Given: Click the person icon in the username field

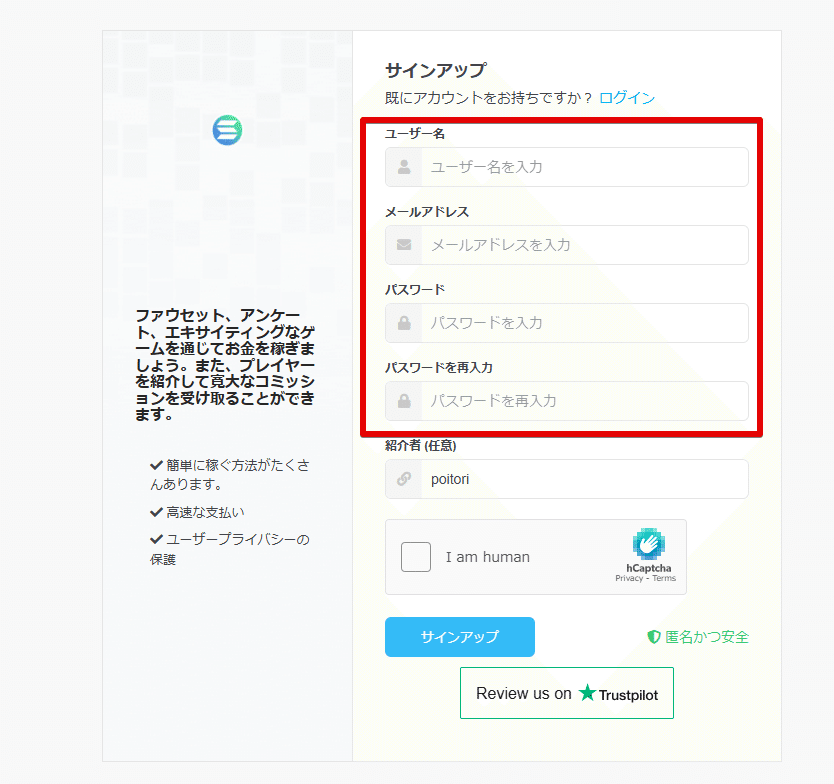Looking at the screenshot, I should (x=402, y=167).
